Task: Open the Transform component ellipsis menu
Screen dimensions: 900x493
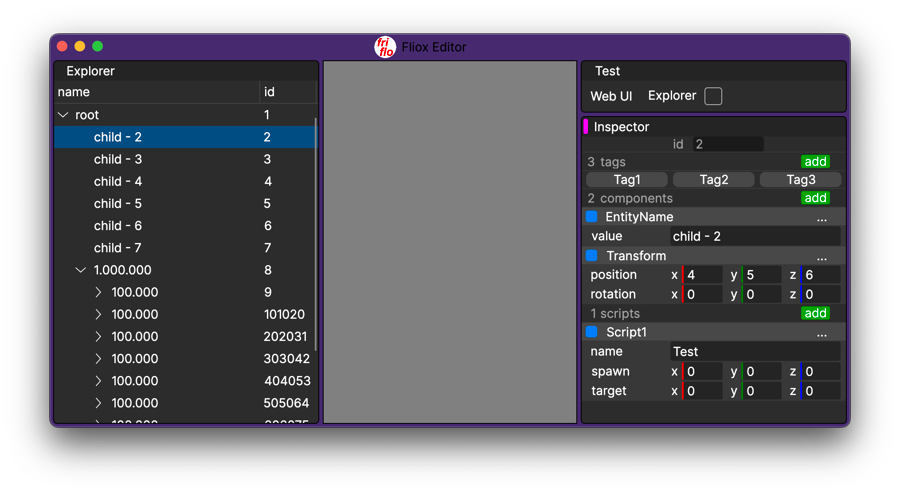Action: (x=821, y=257)
